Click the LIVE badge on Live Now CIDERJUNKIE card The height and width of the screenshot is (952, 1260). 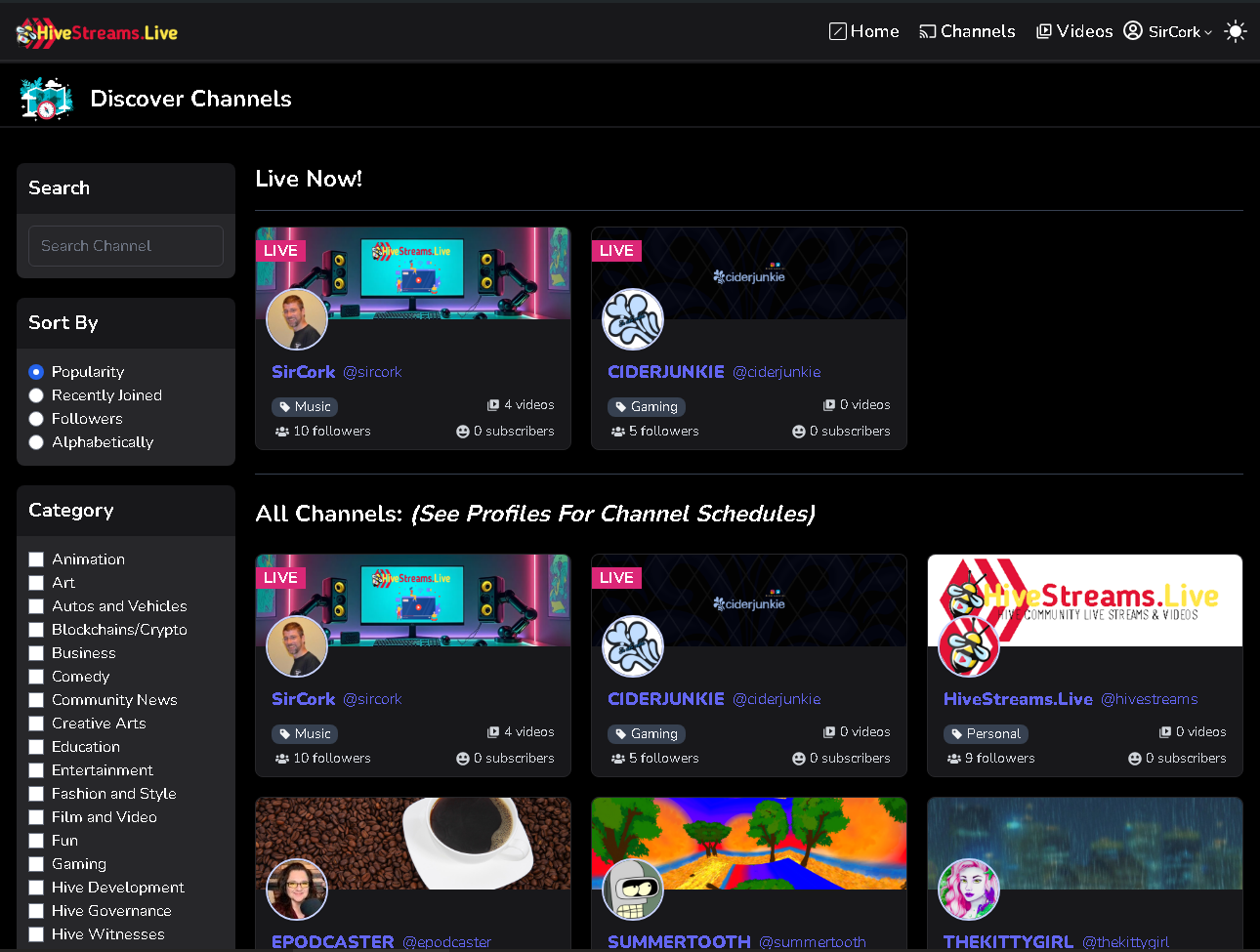tap(616, 250)
